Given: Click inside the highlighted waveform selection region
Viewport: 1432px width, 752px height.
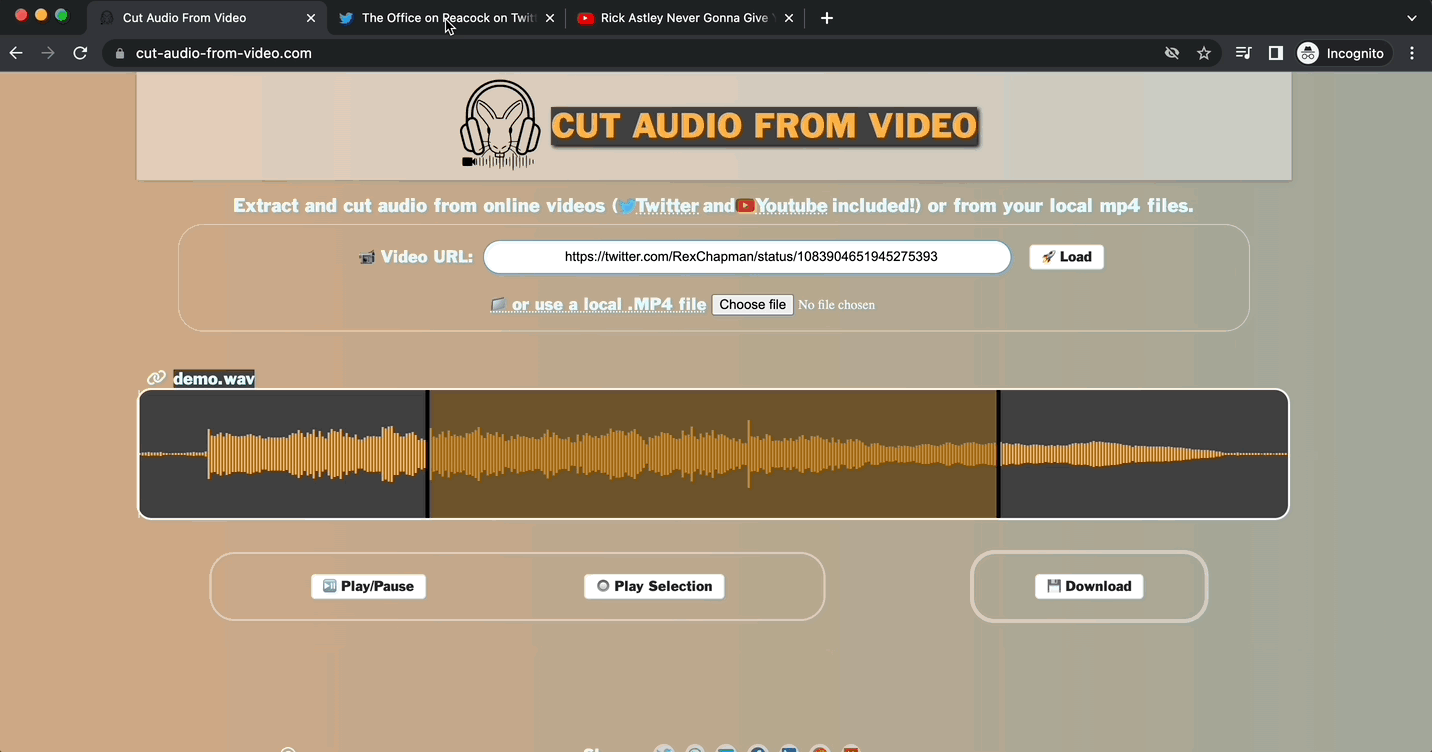Looking at the screenshot, I should click(713, 454).
